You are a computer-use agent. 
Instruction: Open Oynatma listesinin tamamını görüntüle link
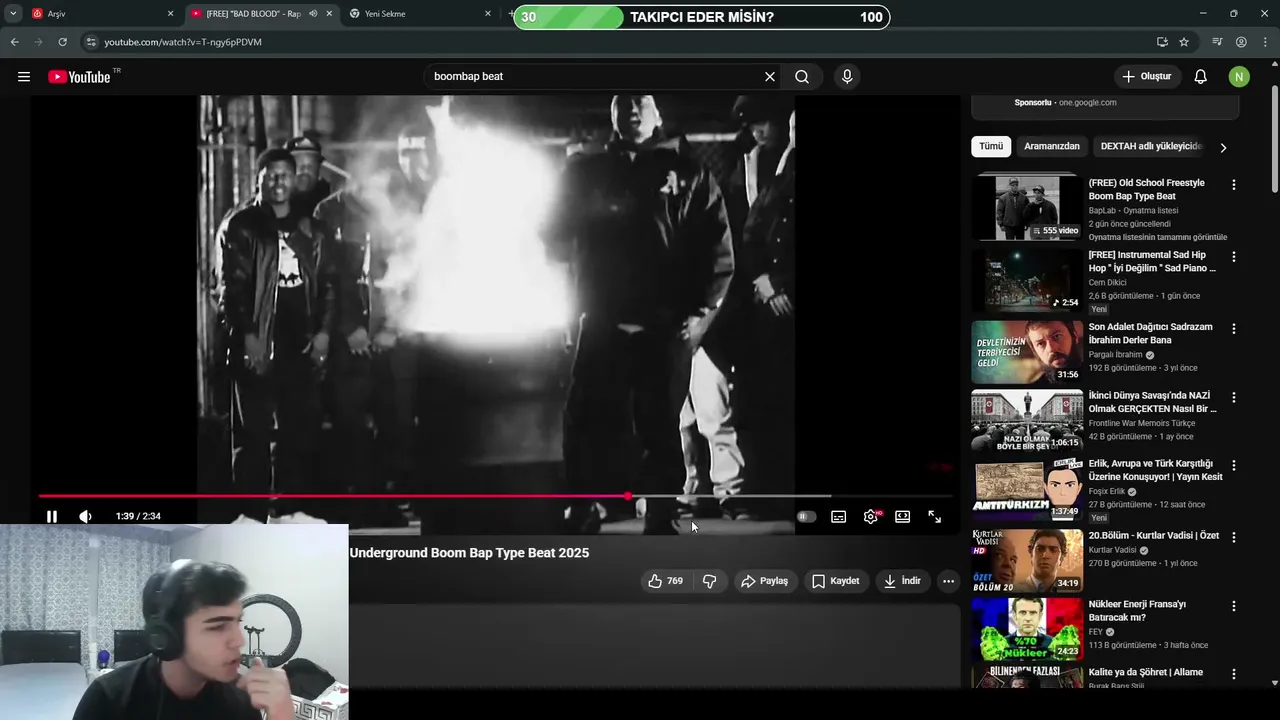tap(1158, 237)
